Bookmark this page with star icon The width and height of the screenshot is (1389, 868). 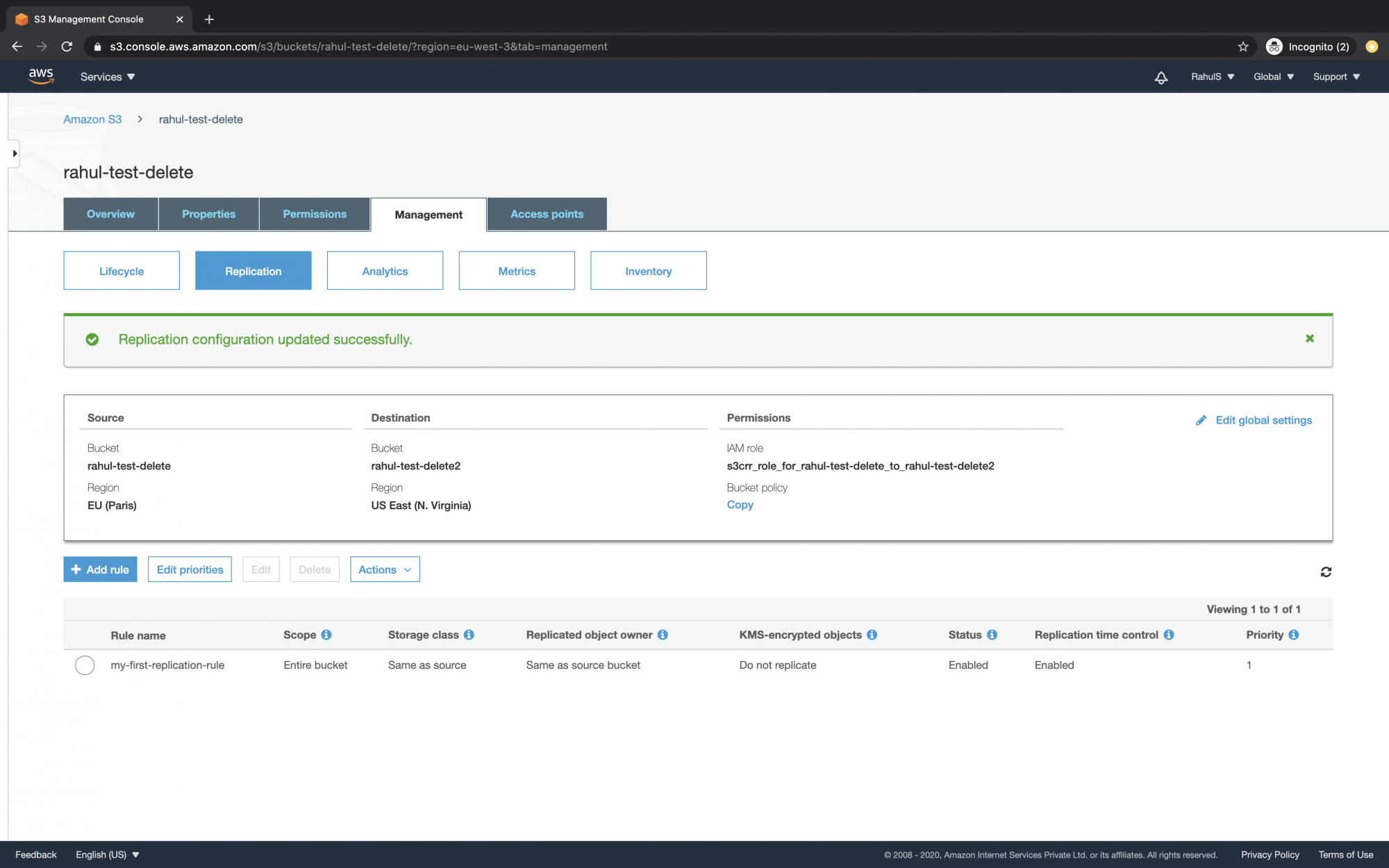(1242, 47)
